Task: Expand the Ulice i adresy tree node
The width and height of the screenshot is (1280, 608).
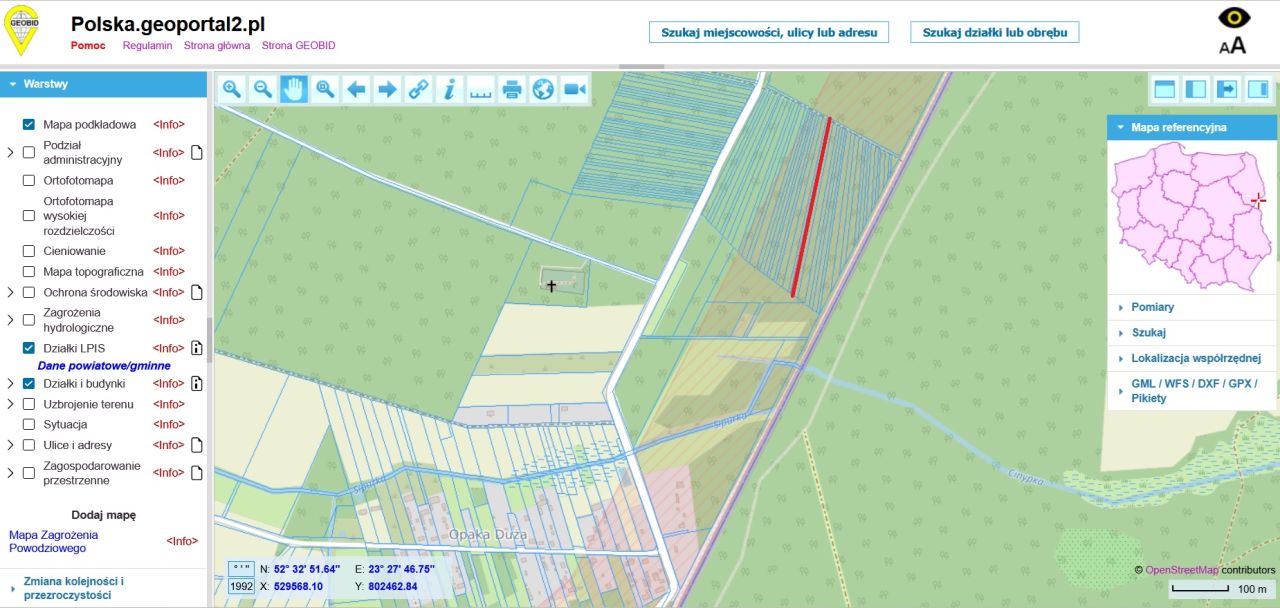Action: [x=10, y=445]
